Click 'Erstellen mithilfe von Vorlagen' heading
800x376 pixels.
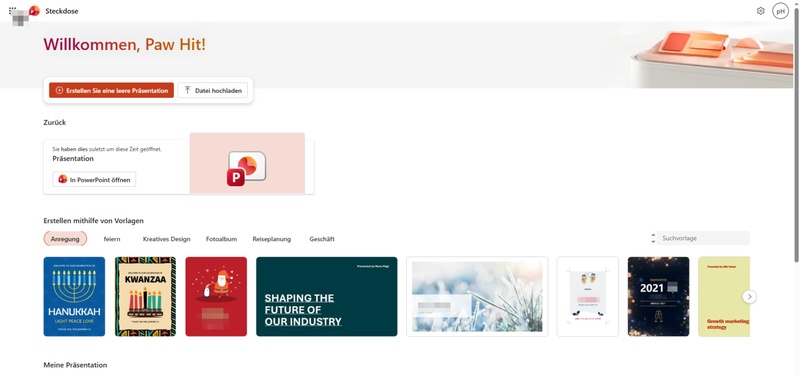pyautogui.click(x=94, y=221)
